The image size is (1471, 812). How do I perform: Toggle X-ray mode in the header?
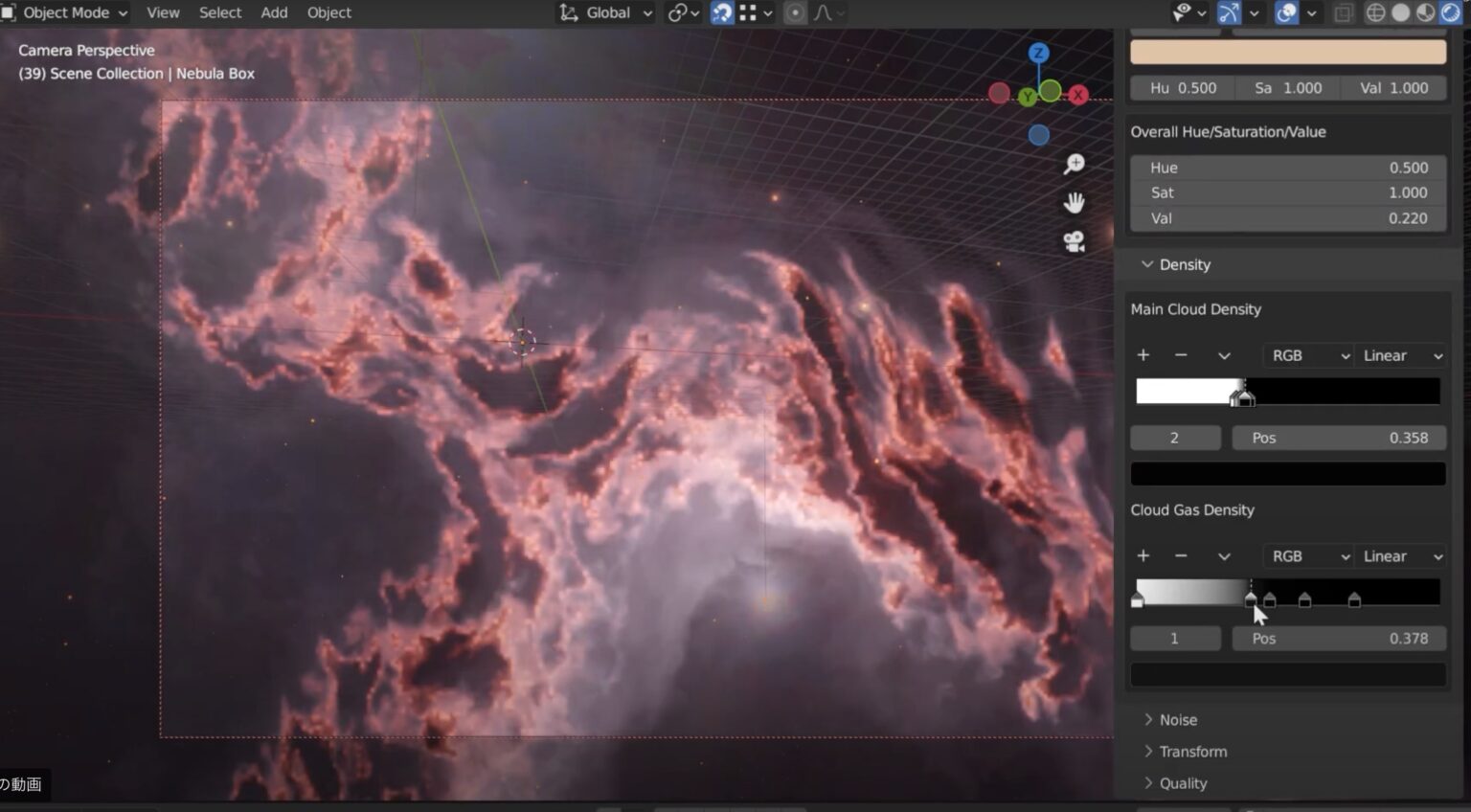click(1343, 12)
